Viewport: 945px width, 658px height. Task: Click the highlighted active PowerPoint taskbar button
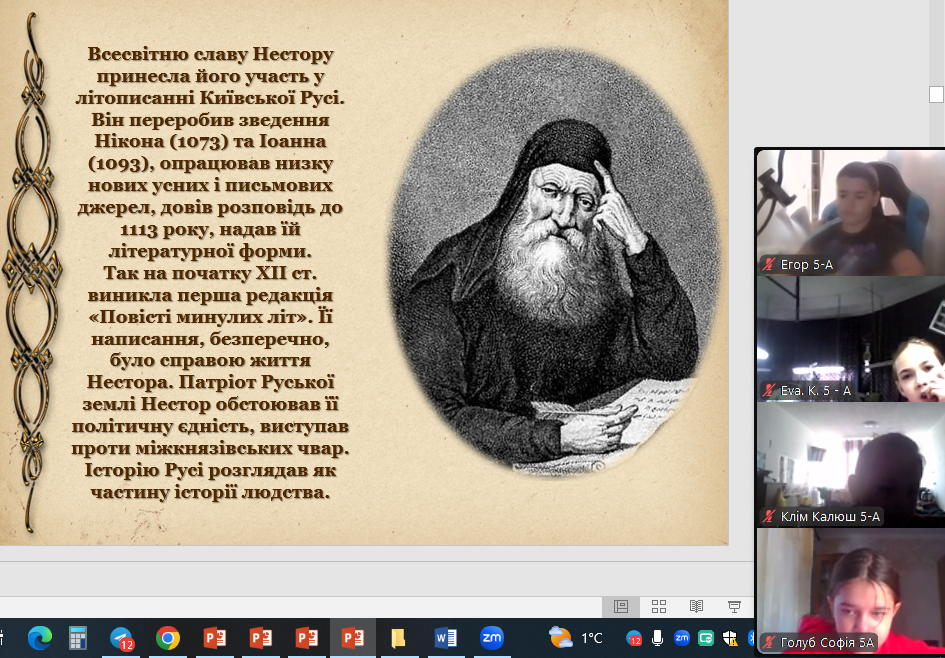click(352, 638)
